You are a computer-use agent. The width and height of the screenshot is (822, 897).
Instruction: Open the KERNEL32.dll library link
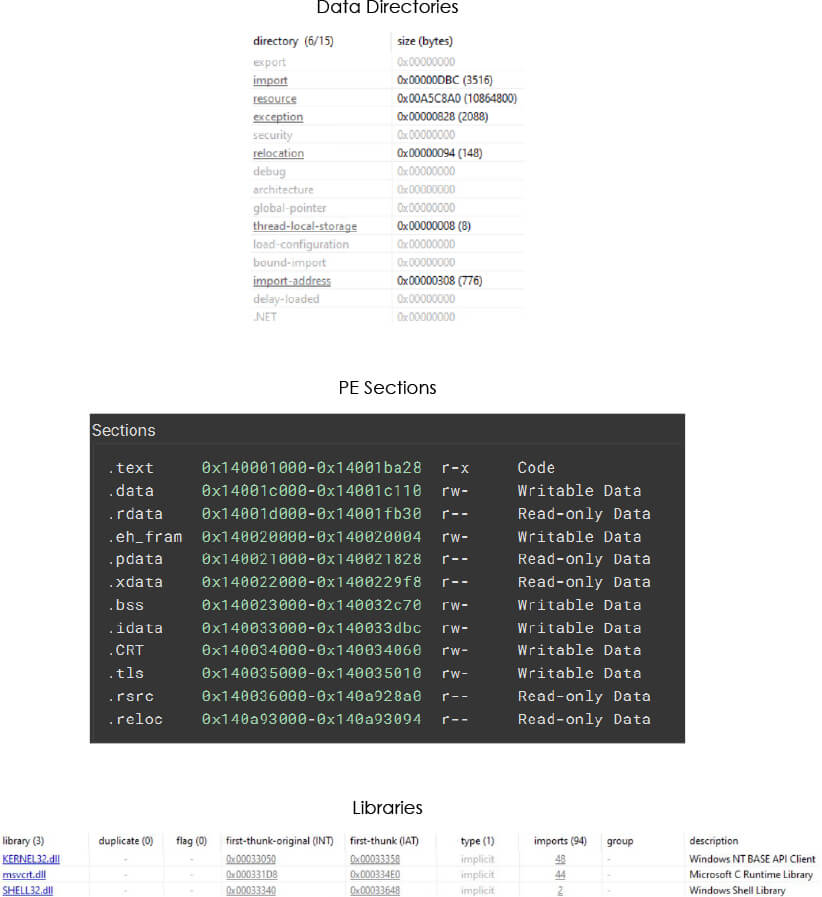point(31,859)
